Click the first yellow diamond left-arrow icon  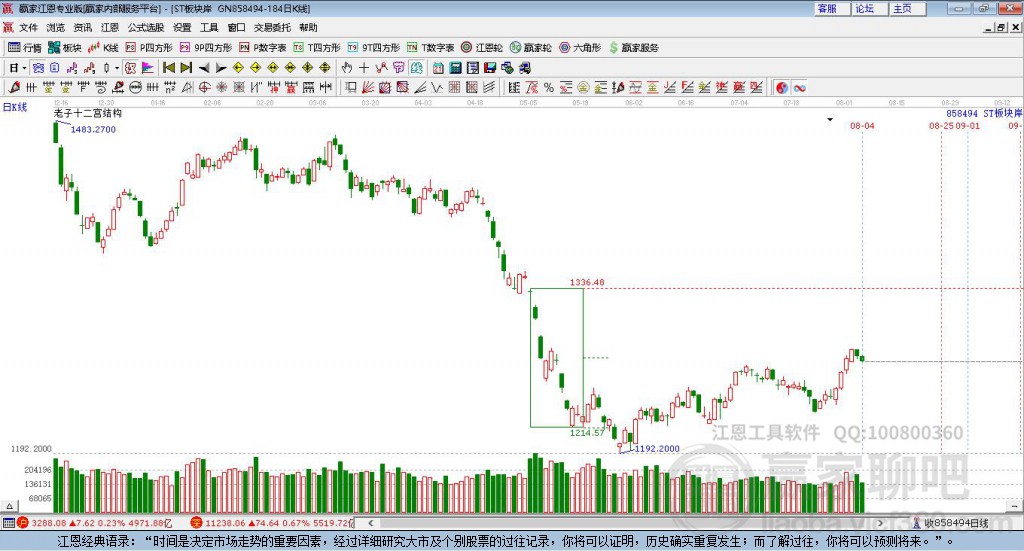coord(238,68)
